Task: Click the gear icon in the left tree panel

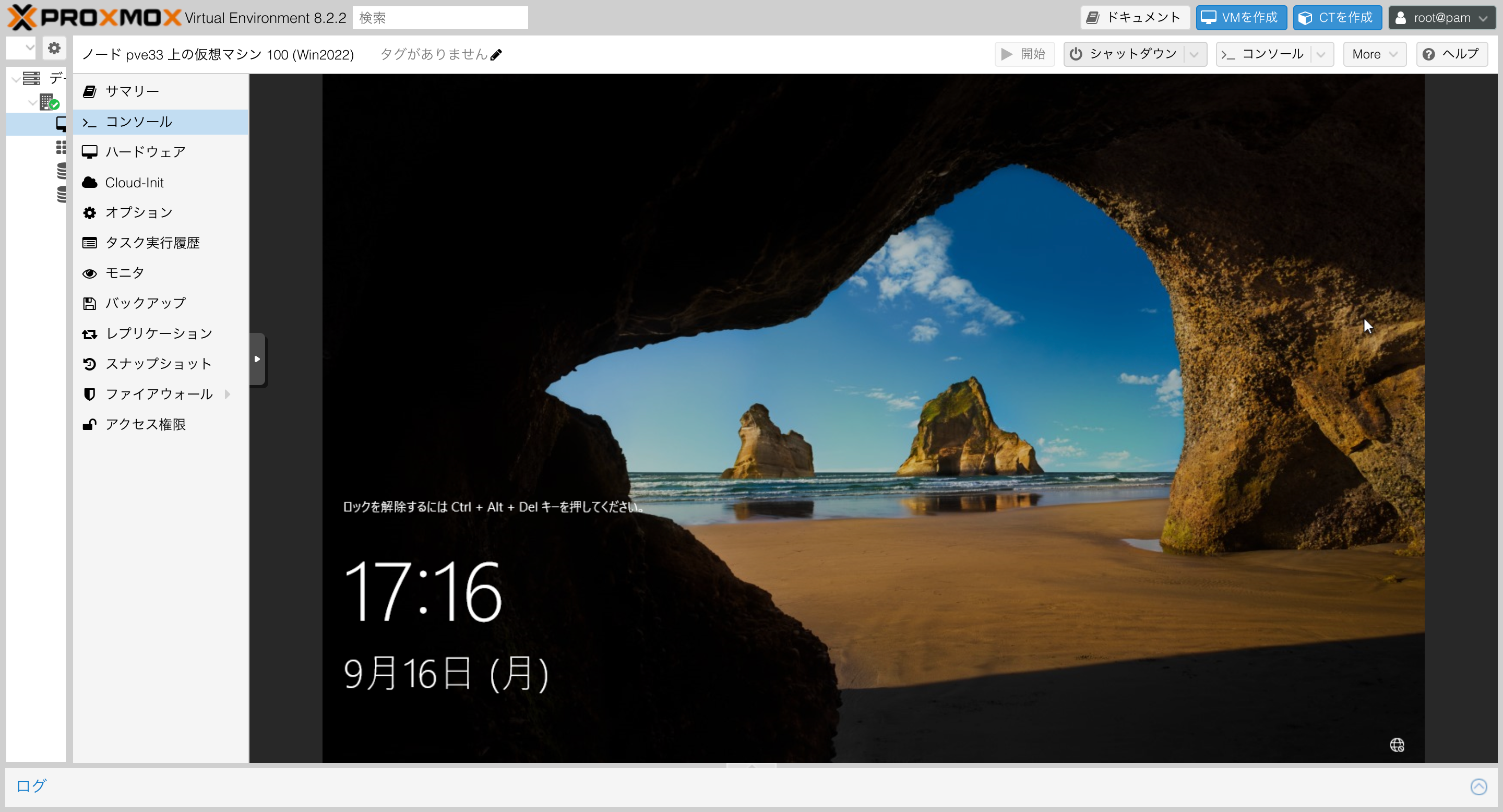Action: pos(54,48)
